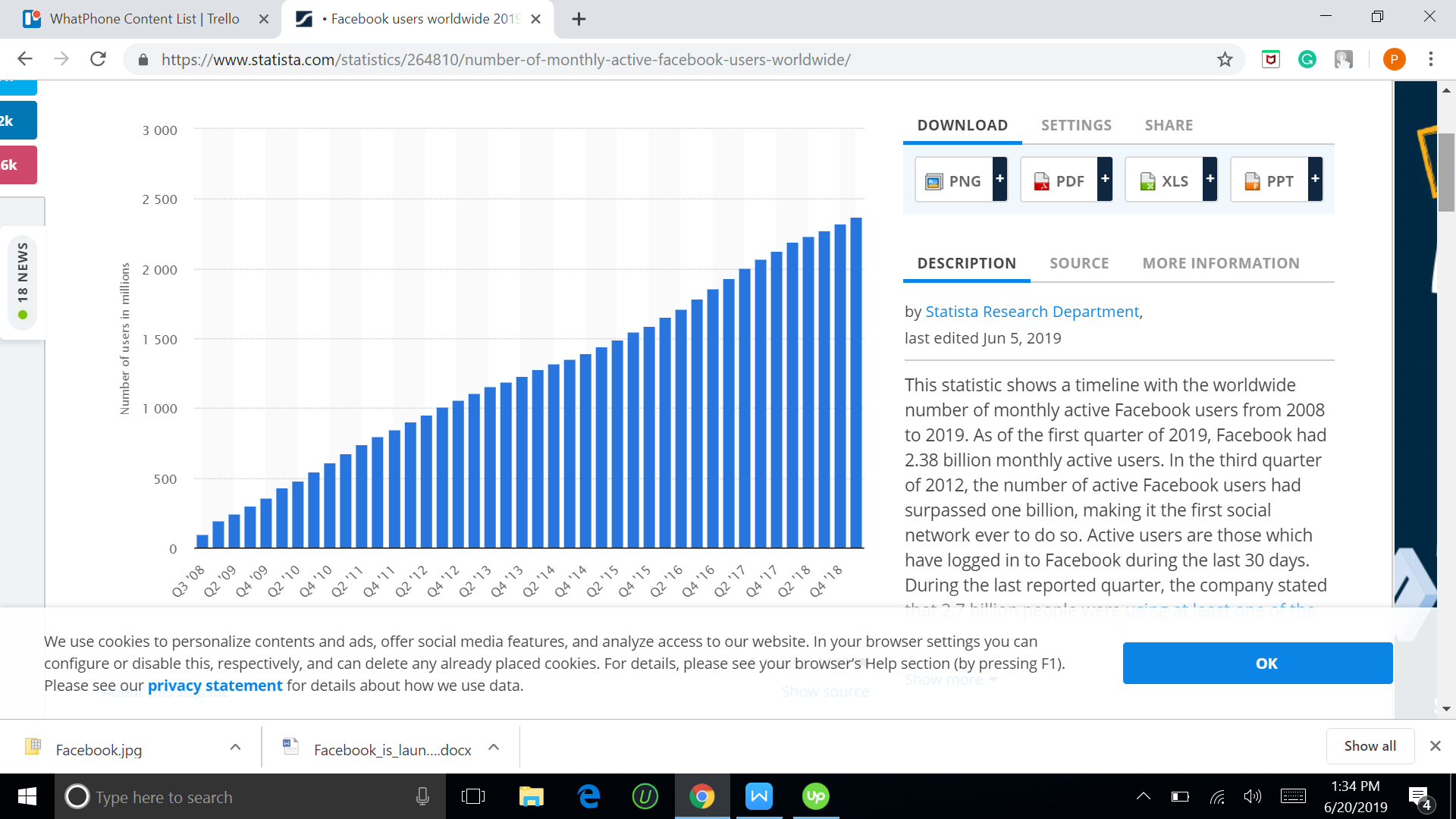
Task: Open the orange profile avatar menu
Action: (x=1394, y=59)
